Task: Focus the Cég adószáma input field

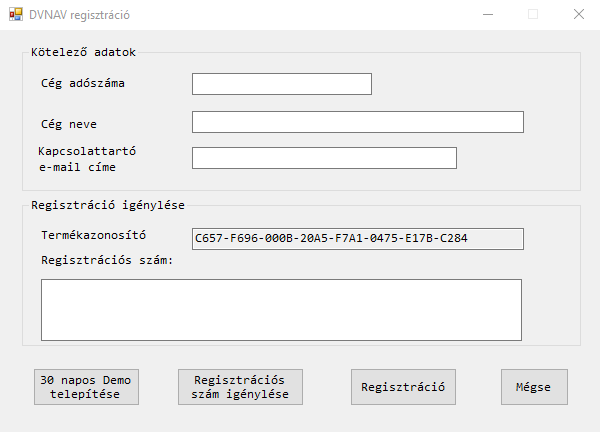Action: tap(281, 84)
